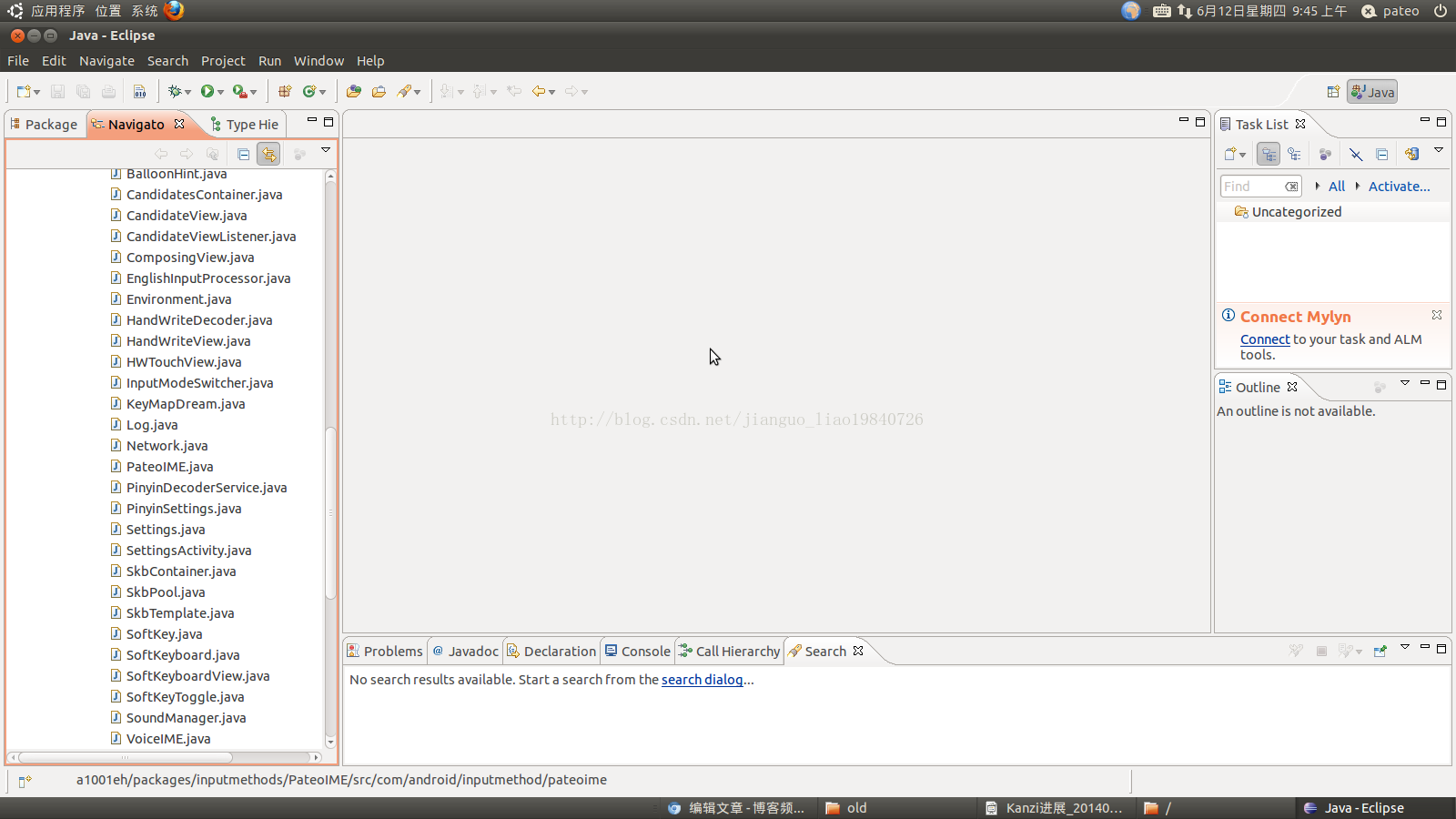Dismiss the Connect Mylyn notice
The image size is (1456, 819).
tap(1437, 315)
